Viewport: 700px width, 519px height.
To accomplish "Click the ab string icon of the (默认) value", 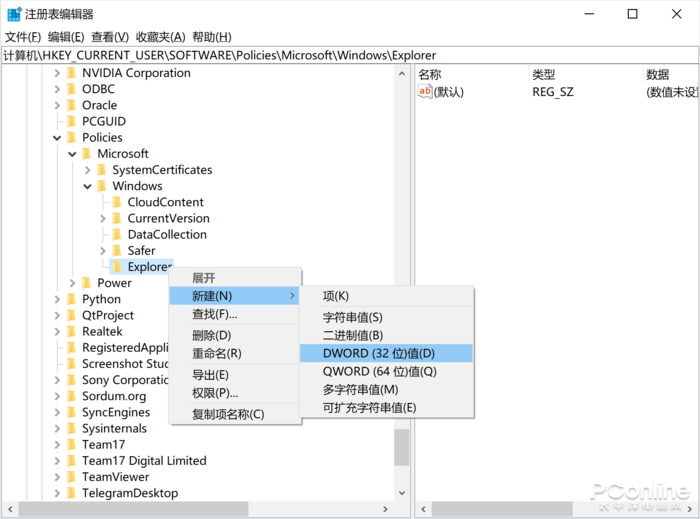I will tap(425, 91).
